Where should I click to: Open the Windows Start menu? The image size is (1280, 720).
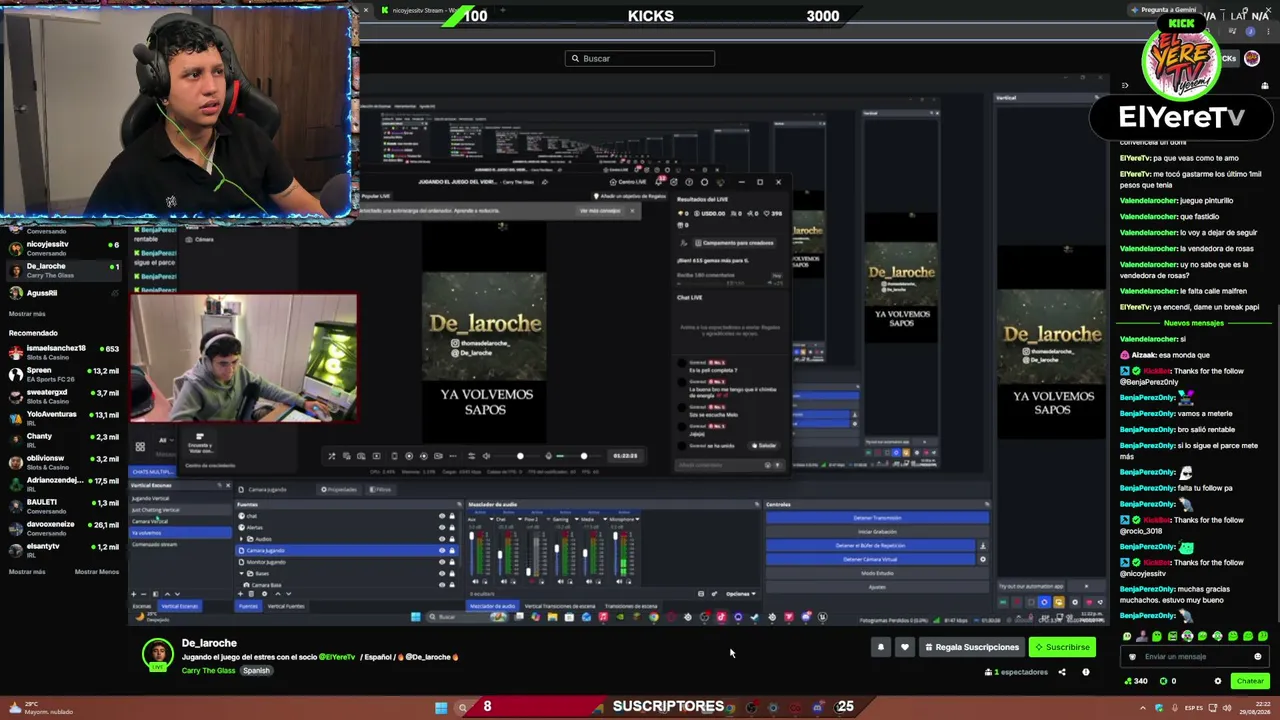coord(441,708)
